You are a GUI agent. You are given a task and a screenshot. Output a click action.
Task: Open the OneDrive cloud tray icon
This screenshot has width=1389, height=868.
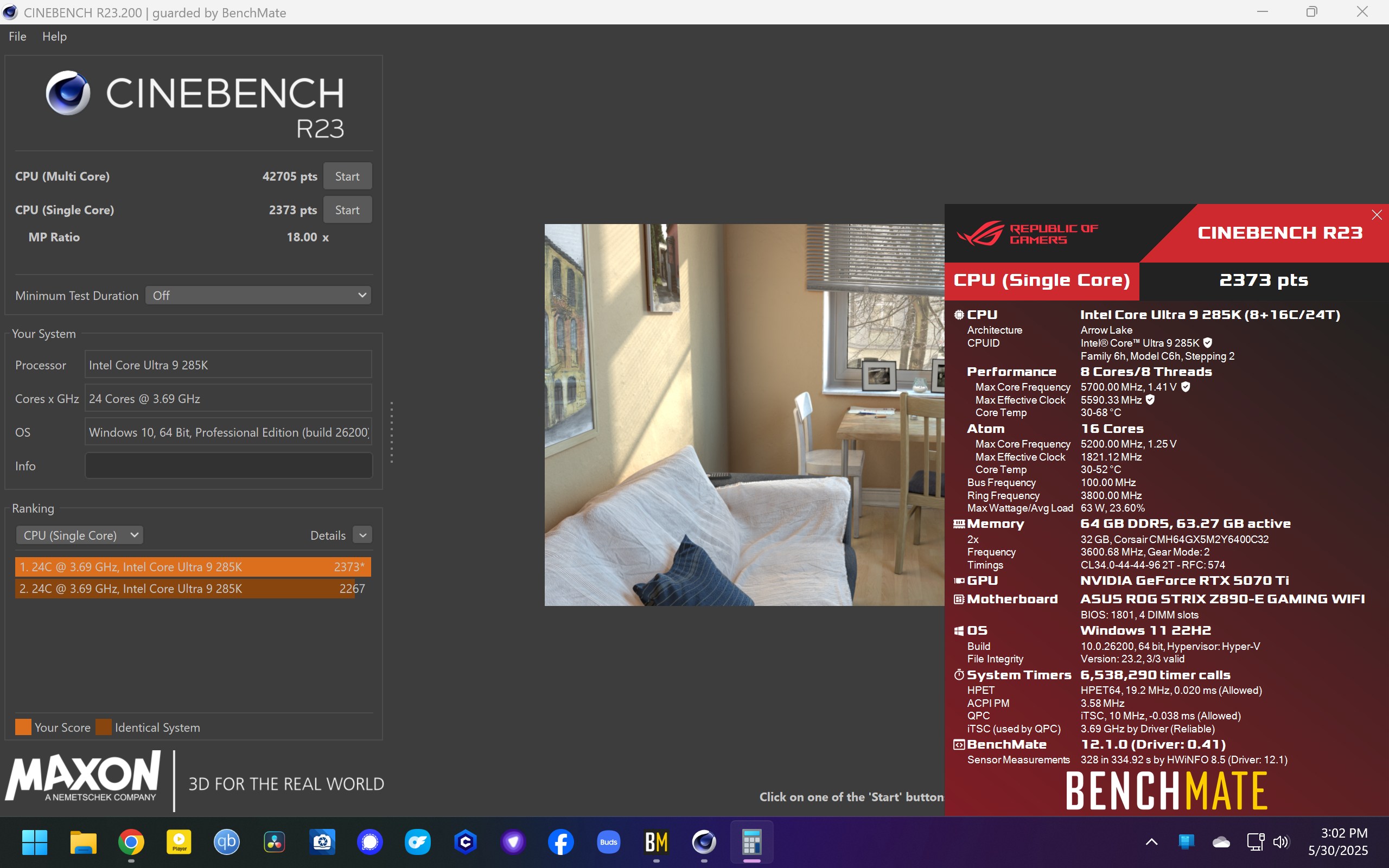point(1221,842)
